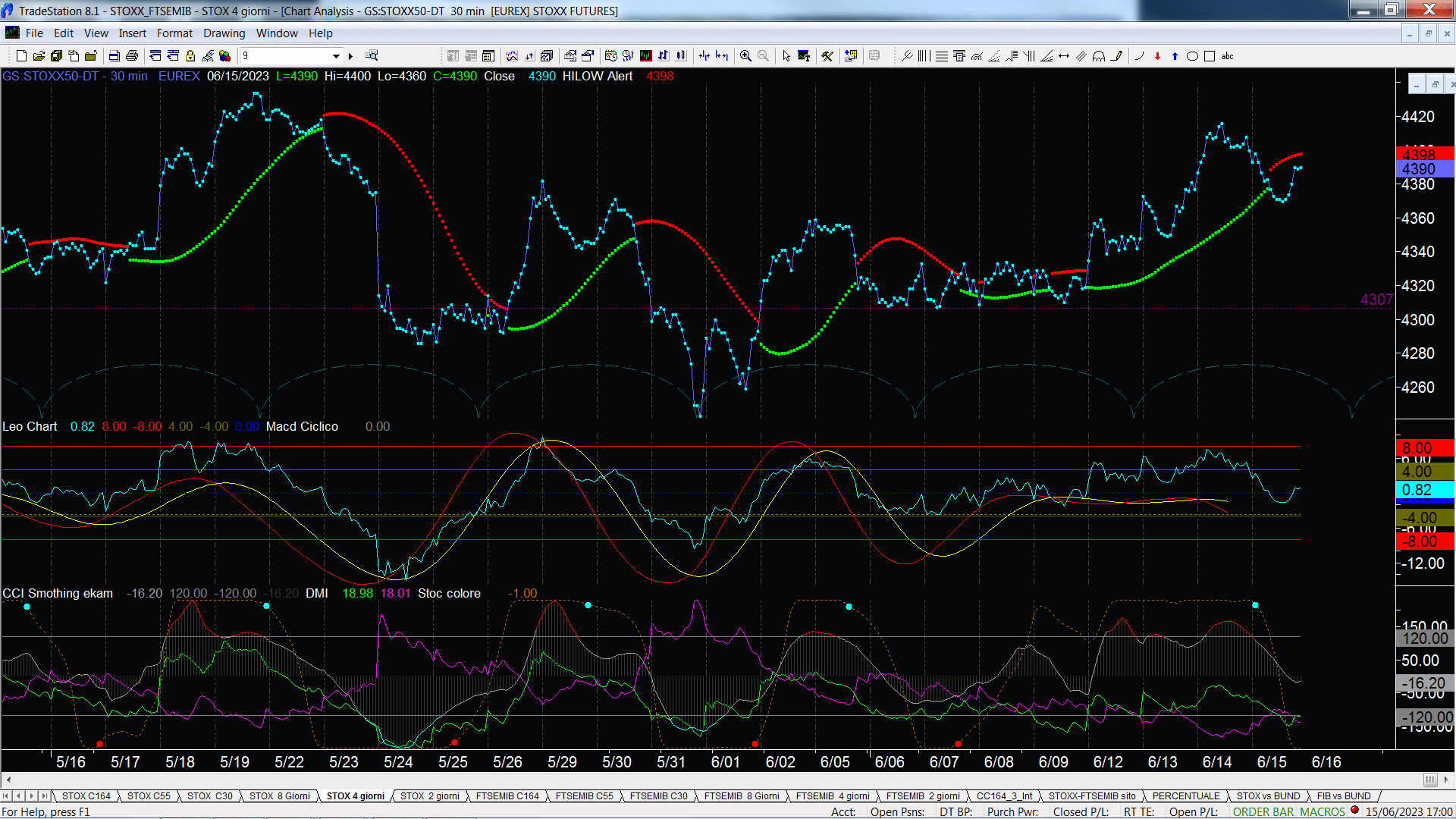Select the horizontal double-arrow drawing tool

point(1063,56)
